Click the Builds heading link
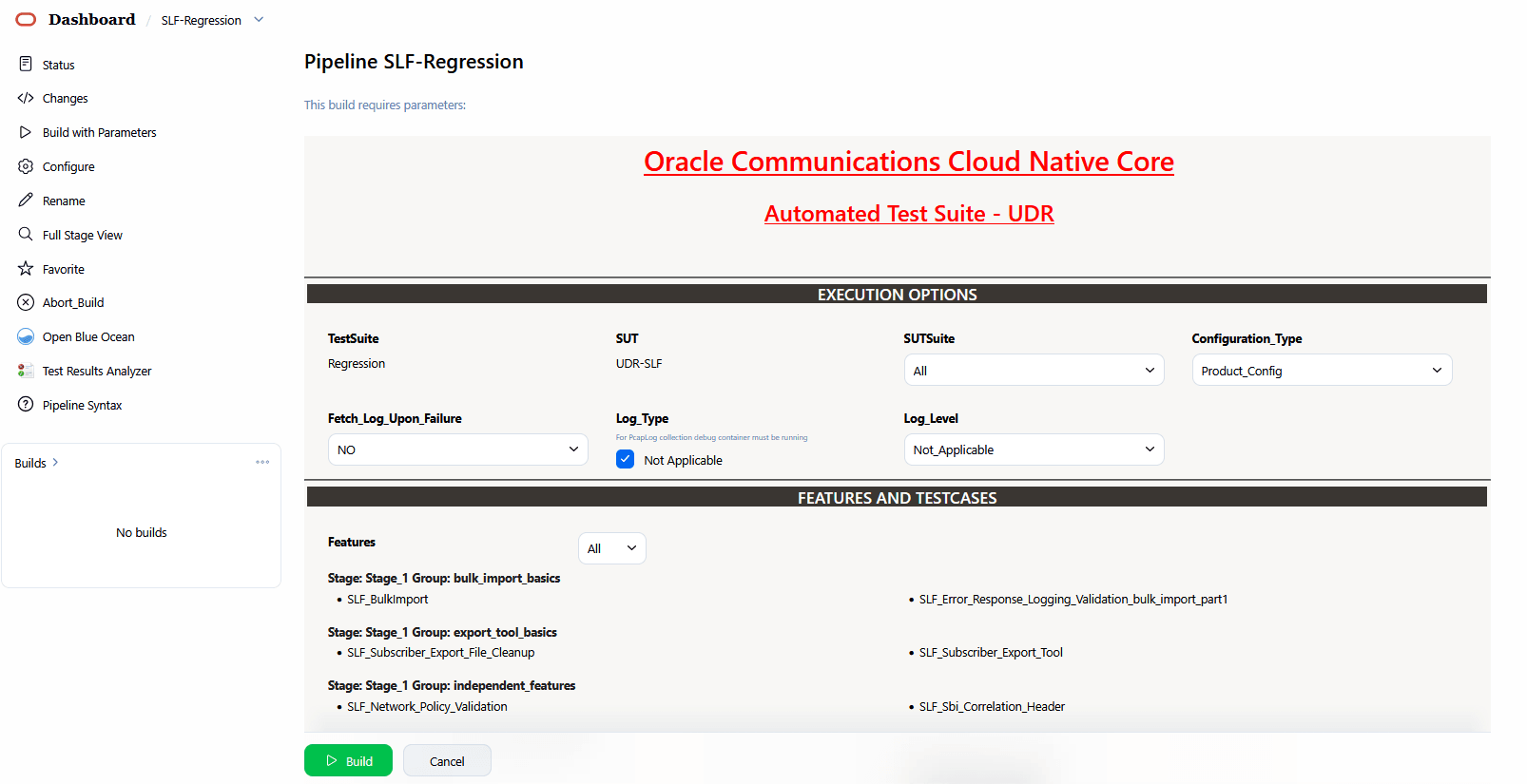 point(30,464)
